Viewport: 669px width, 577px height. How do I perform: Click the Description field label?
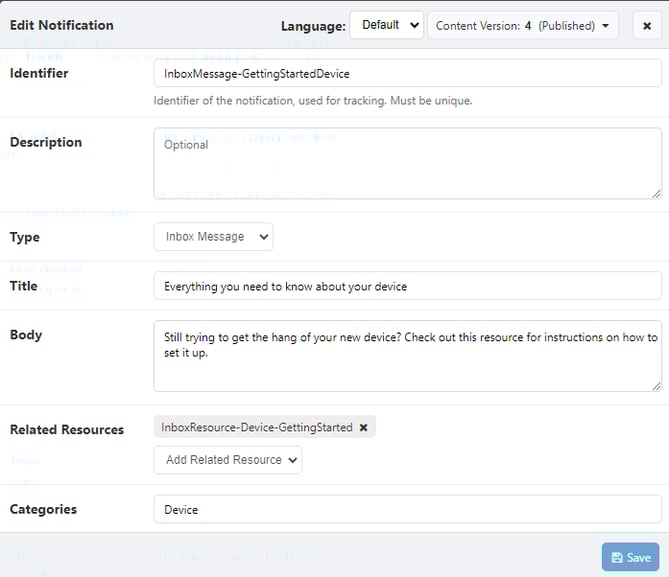tap(46, 142)
